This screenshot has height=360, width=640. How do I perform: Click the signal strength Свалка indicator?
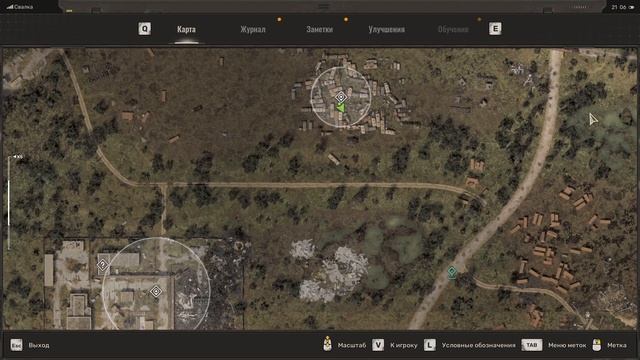pyautogui.click(x=20, y=7)
